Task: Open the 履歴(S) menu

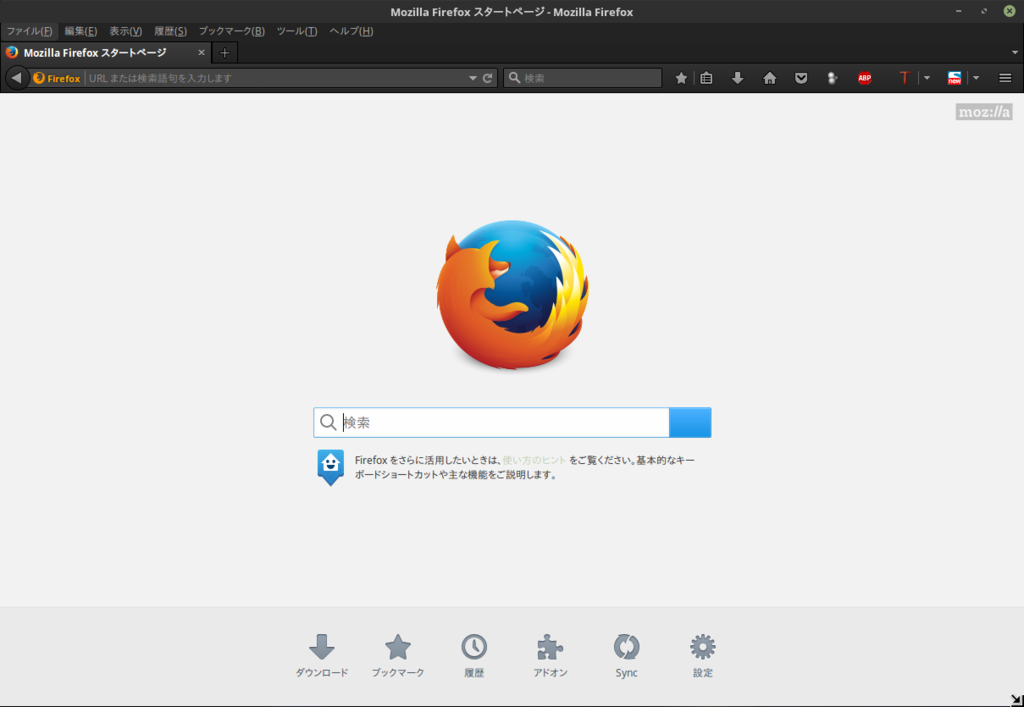Action: [170, 31]
